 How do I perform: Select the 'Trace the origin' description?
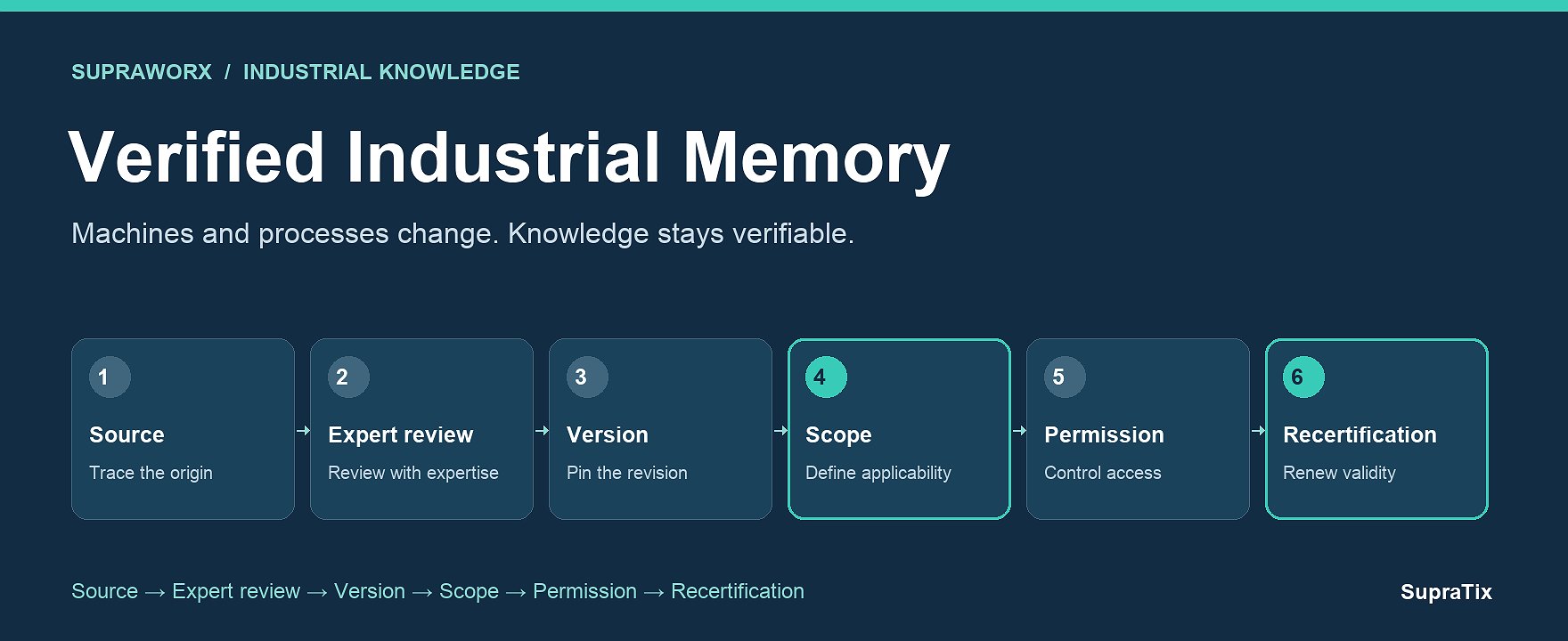point(151,473)
